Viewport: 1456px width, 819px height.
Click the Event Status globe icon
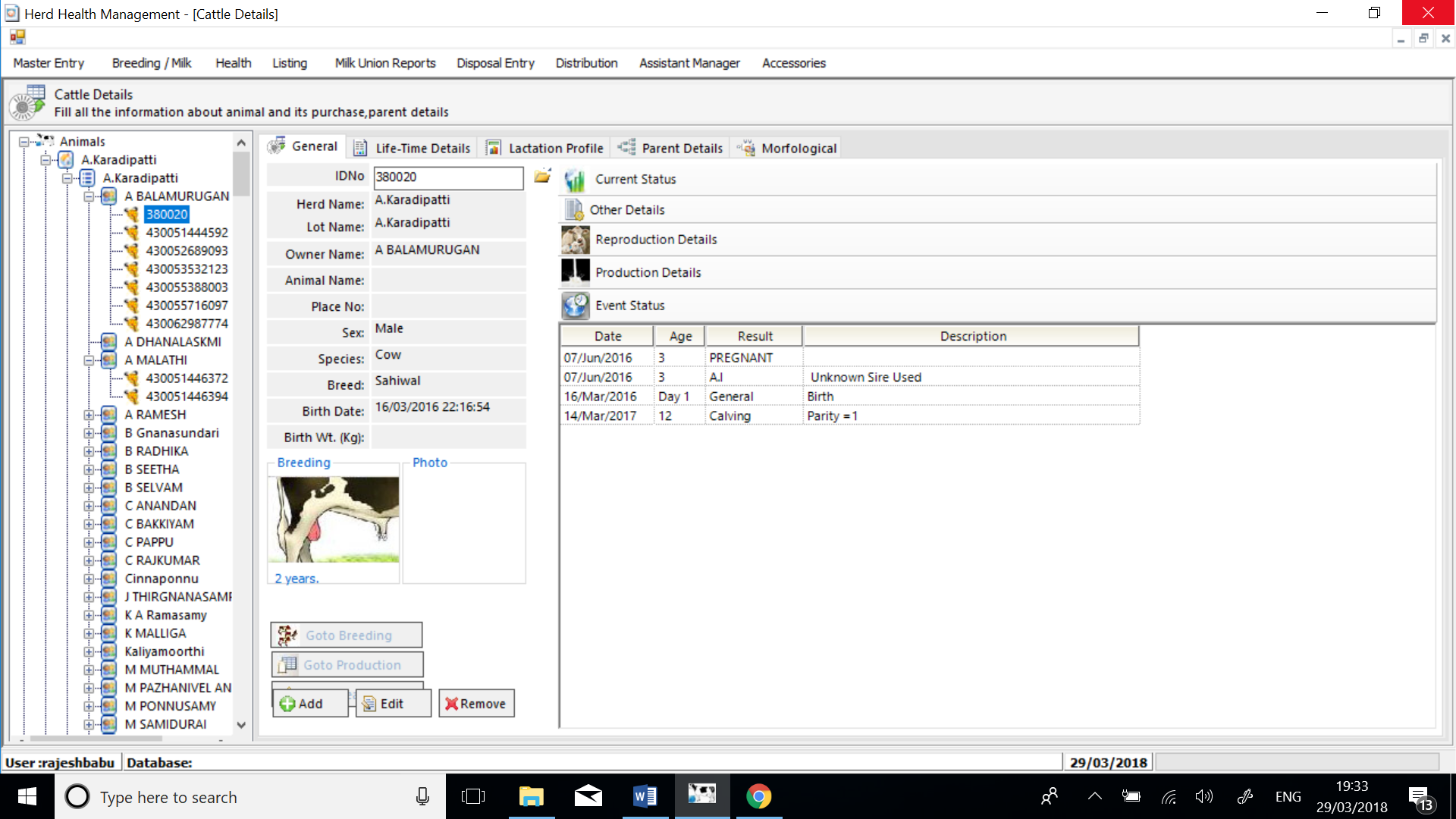click(575, 306)
